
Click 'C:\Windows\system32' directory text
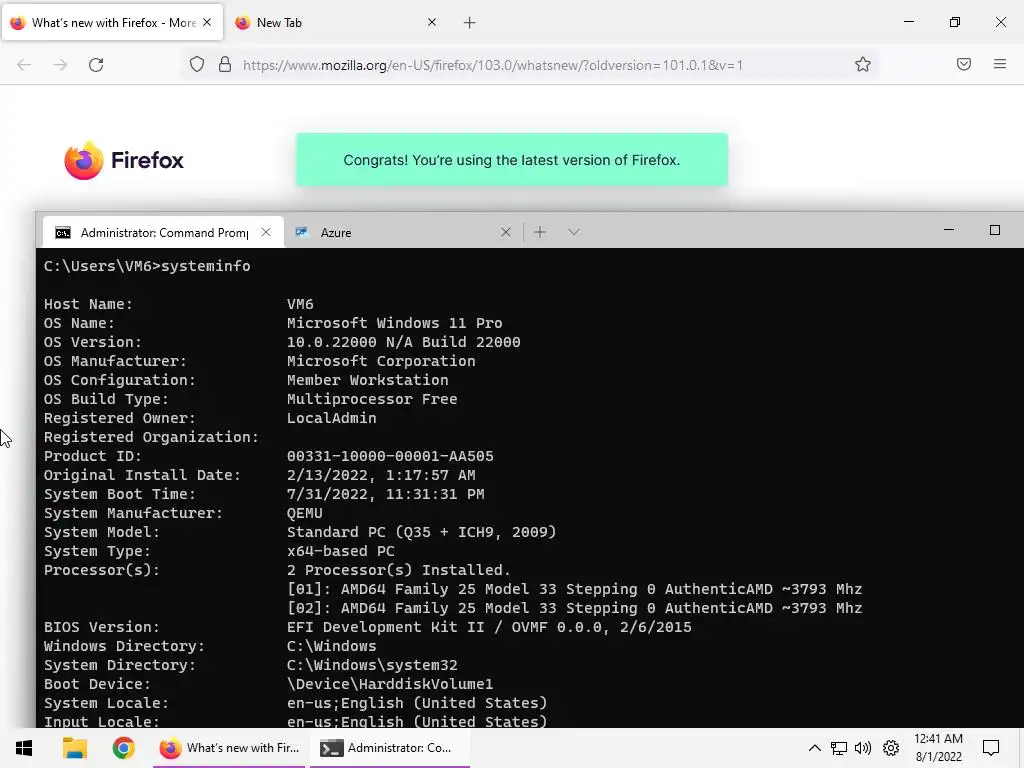(x=372, y=665)
